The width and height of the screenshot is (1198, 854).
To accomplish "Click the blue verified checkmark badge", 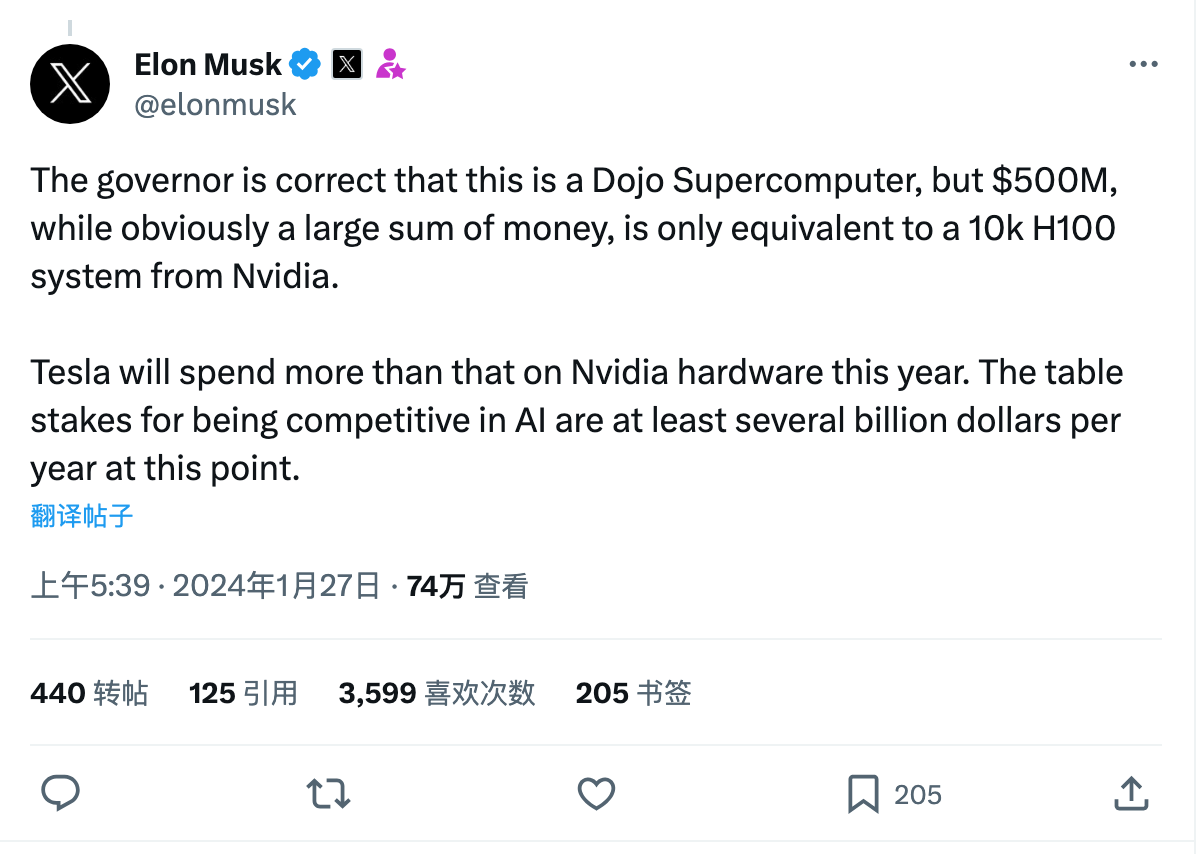I will [x=305, y=65].
